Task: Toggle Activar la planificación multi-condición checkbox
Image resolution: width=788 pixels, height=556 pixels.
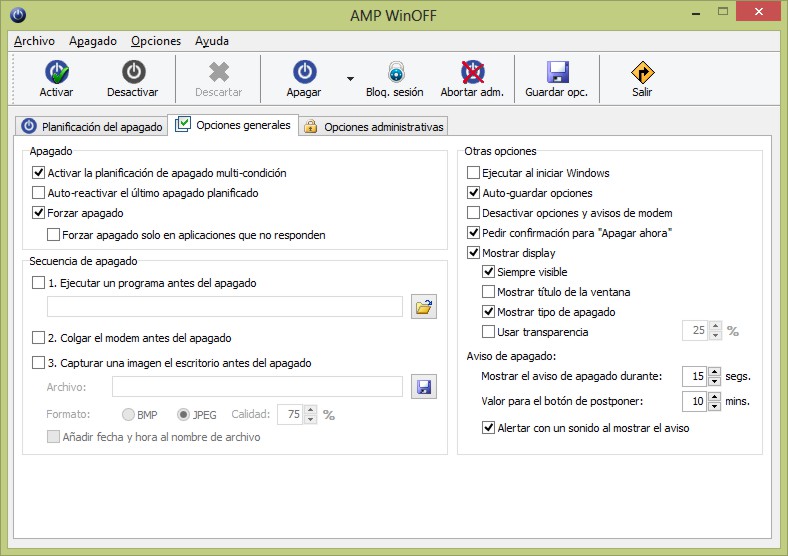Action: 38,173
